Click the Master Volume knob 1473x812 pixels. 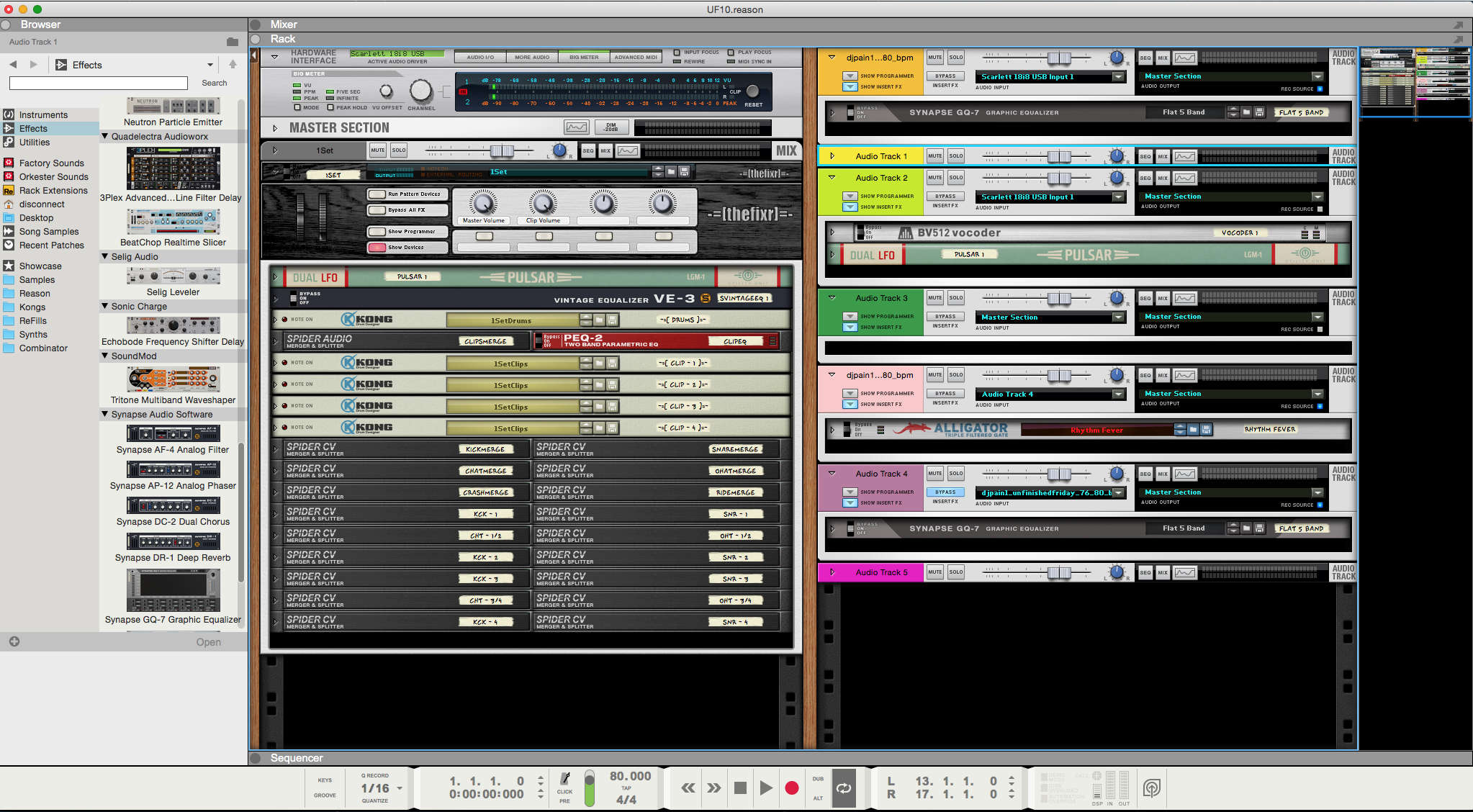point(484,203)
